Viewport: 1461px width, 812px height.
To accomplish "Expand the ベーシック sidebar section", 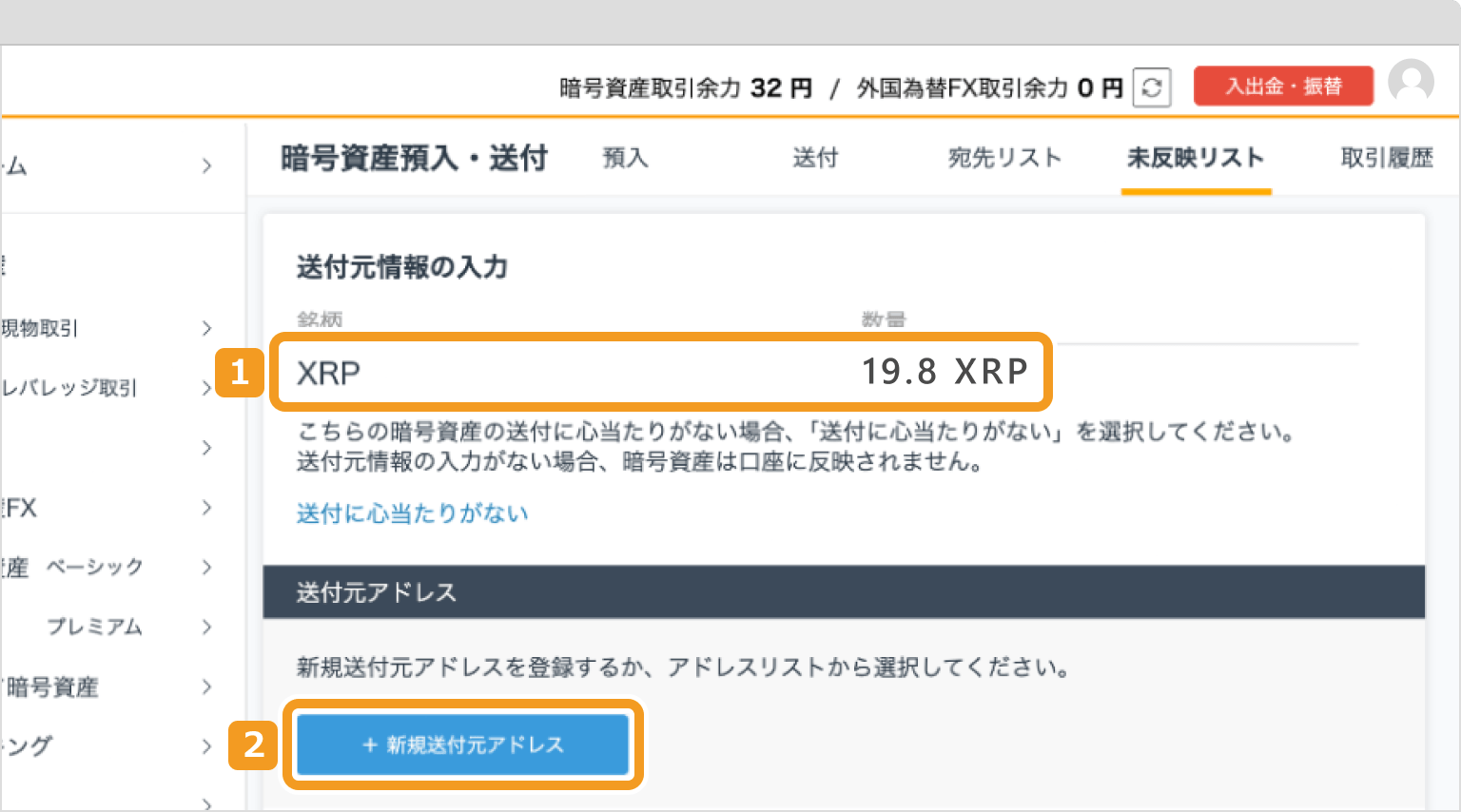I will pos(207,567).
